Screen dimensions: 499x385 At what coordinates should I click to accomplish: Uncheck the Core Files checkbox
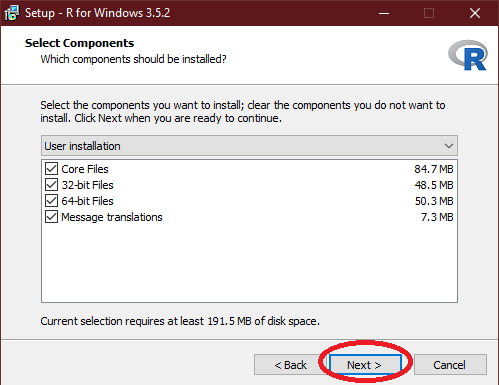[x=51, y=169]
